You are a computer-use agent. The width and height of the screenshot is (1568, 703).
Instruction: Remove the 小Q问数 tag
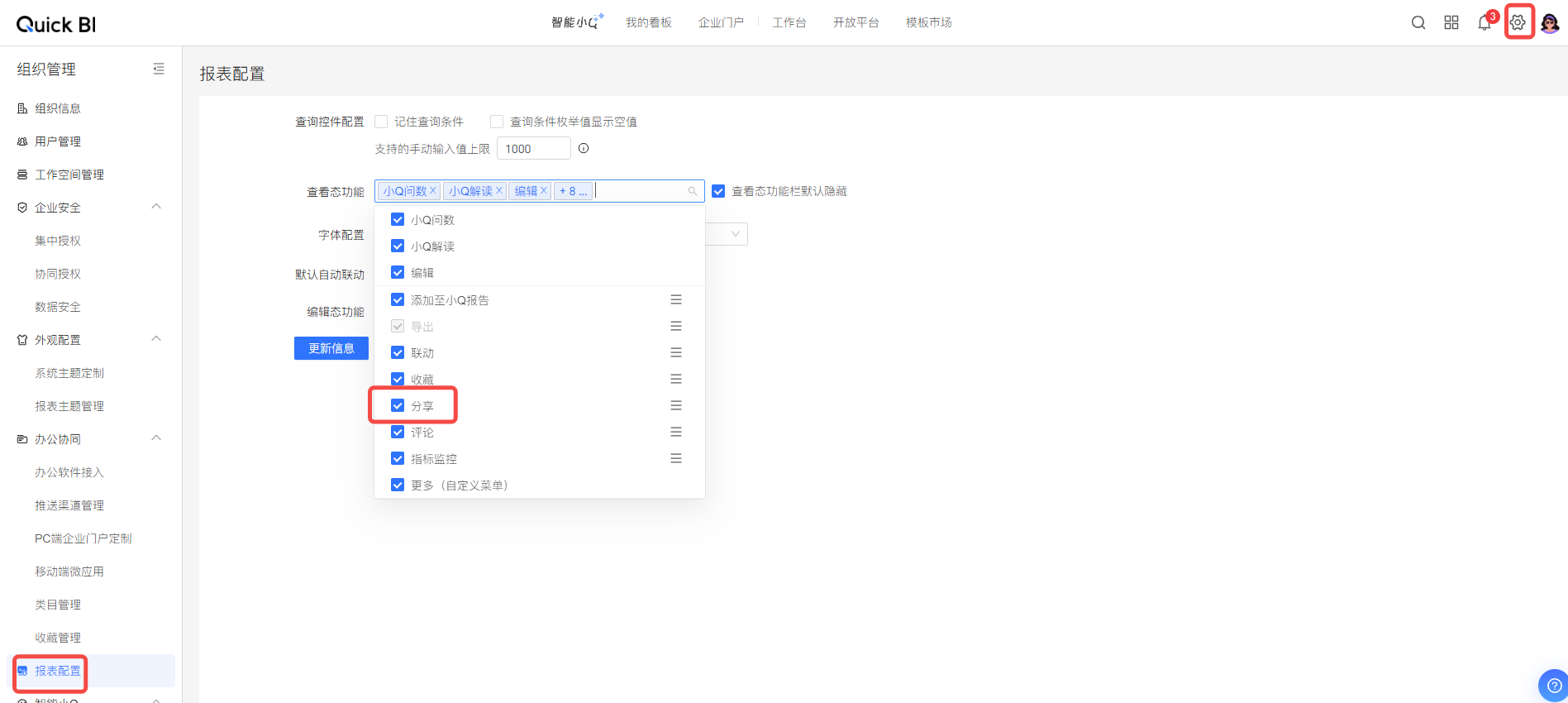[x=433, y=190]
